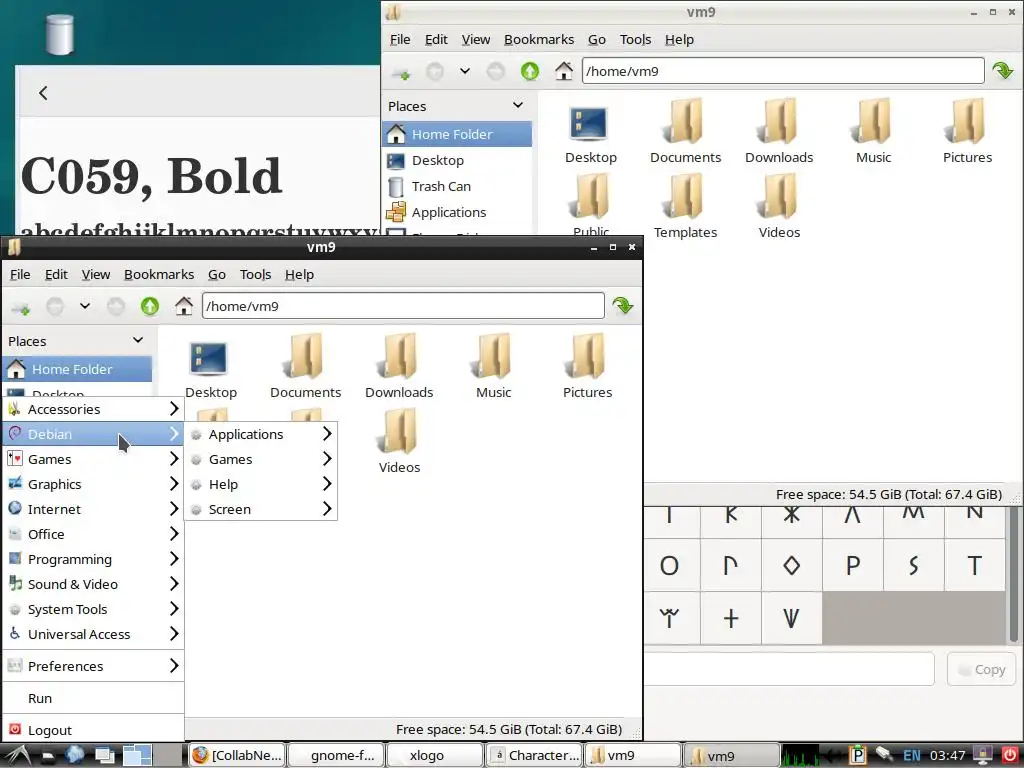Open Downloads folder in back vm9 window

coord(779,131)
